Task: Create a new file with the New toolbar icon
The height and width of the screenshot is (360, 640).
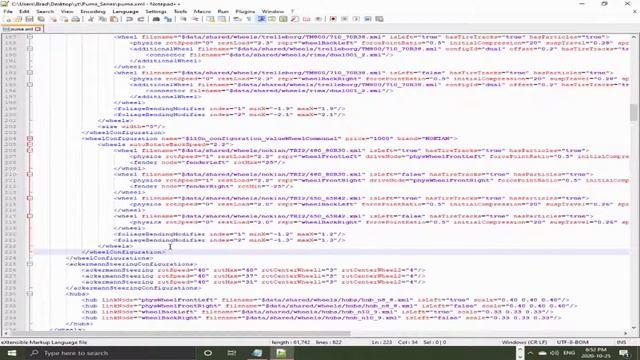Action: pos(7,19)
